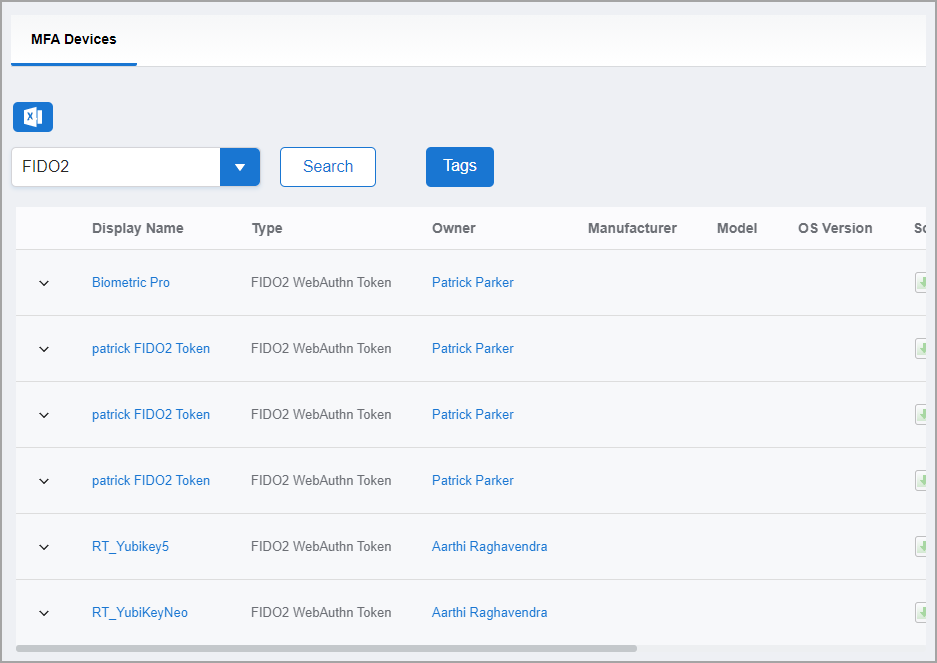Open owner Patrick Parker for Biometric Pro
Screen dimensions: 937x663
[472, 283]
